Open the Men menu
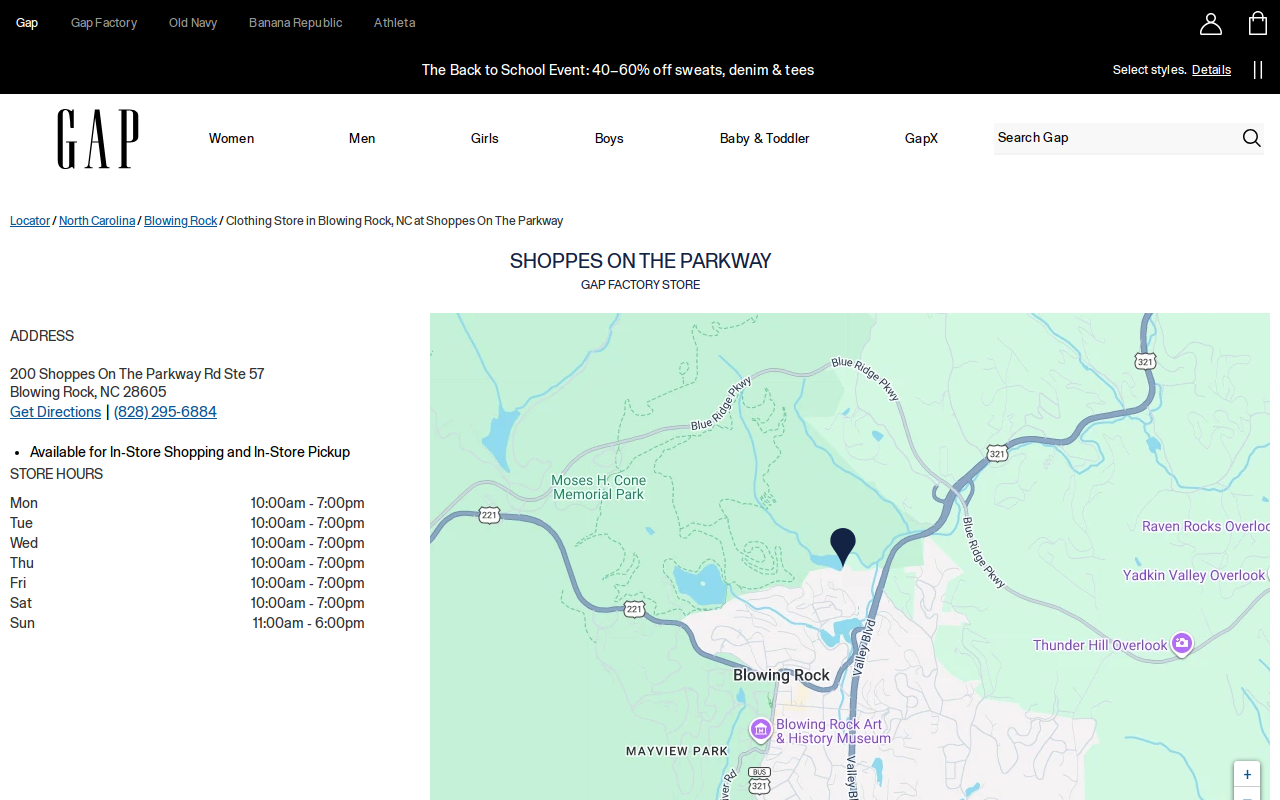Screen dimensions: 1280x800 pyautogui.click(x=362, y=139)
